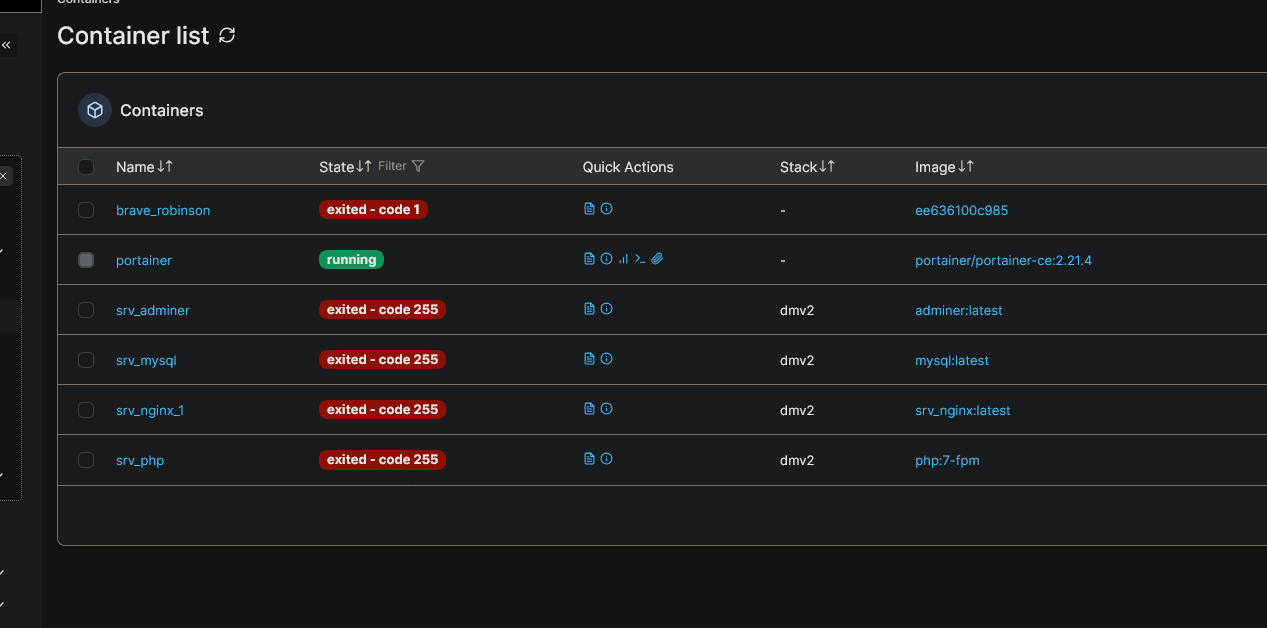Click attach icon for portainer container
The width and height of the screenshot is (1267, 628).
[657, 259]
